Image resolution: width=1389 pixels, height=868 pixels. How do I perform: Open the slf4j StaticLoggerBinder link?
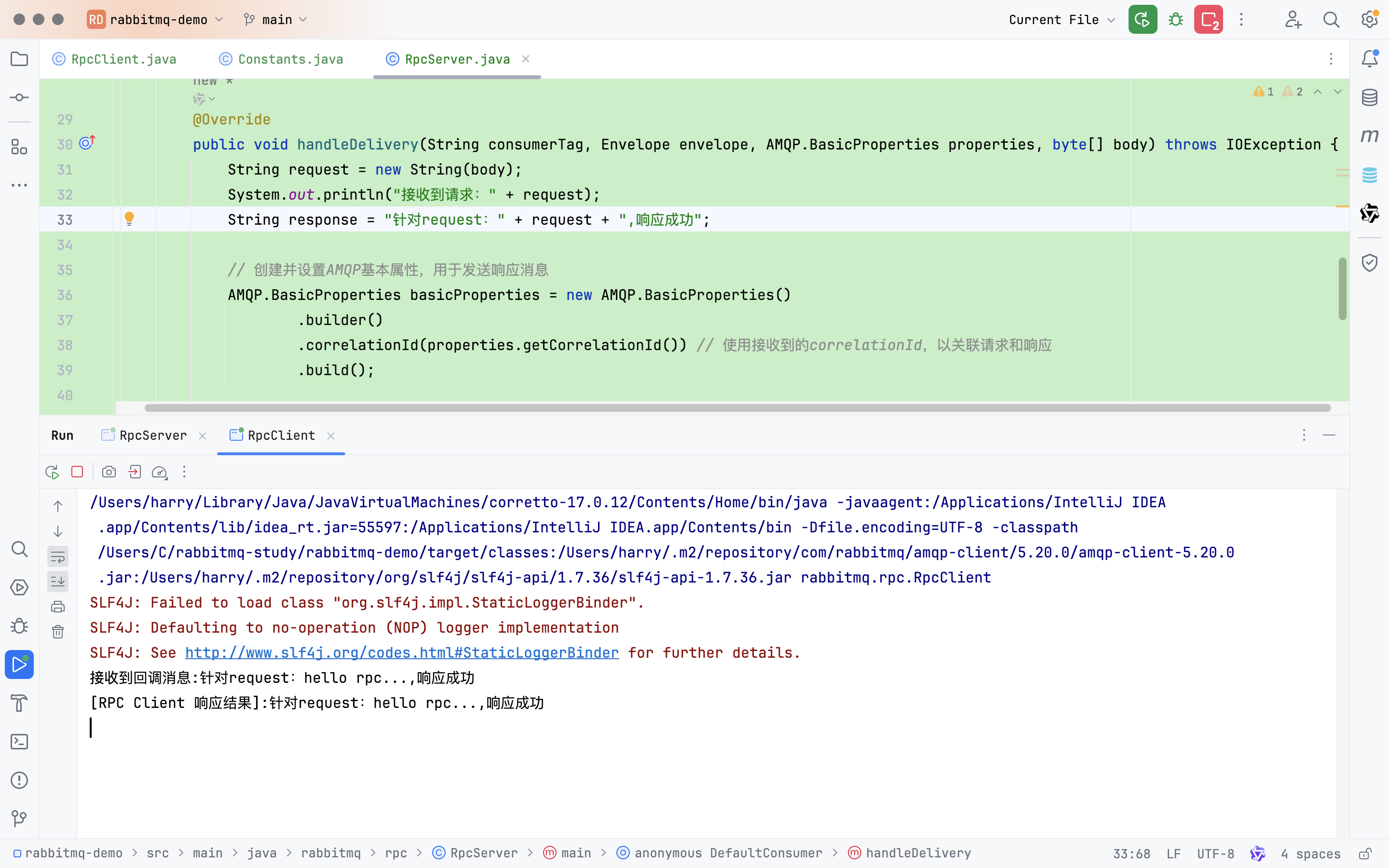pos(402,653)
